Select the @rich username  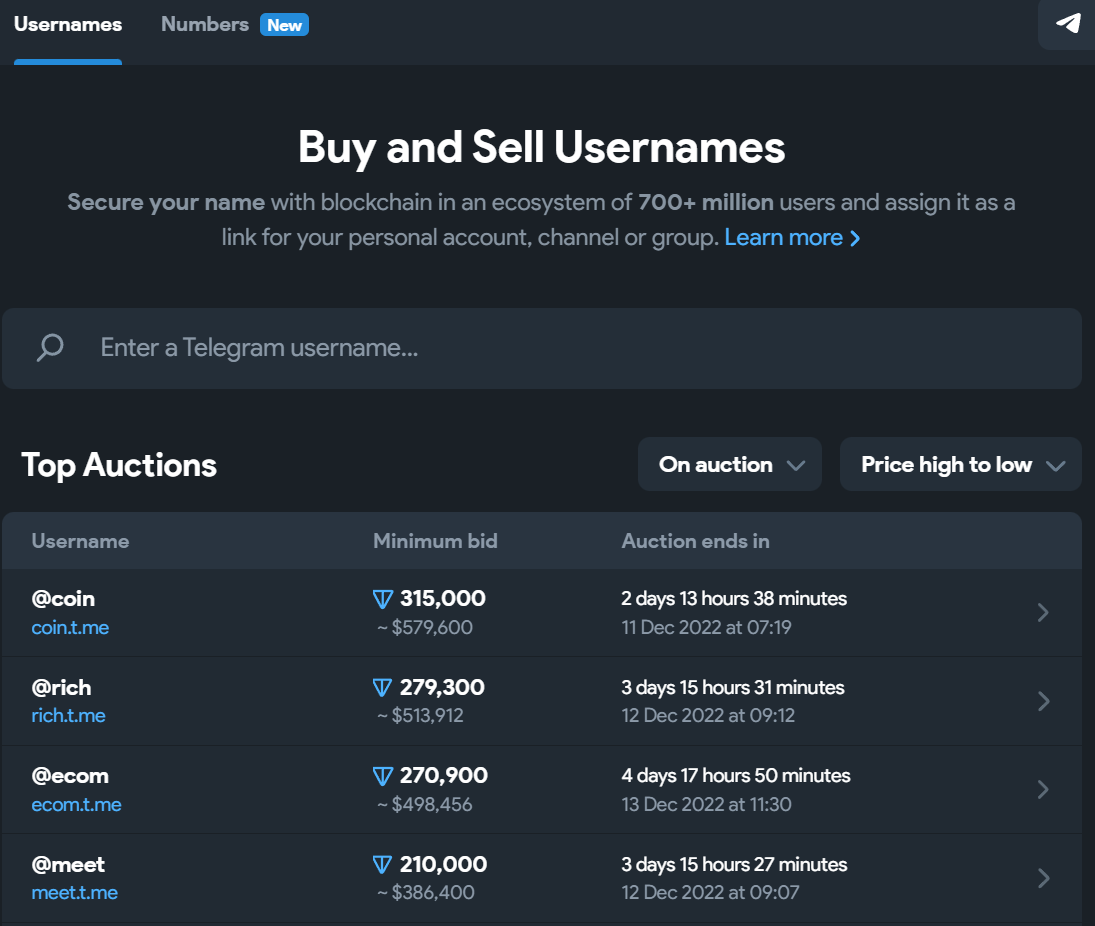[x=61, y=687]
